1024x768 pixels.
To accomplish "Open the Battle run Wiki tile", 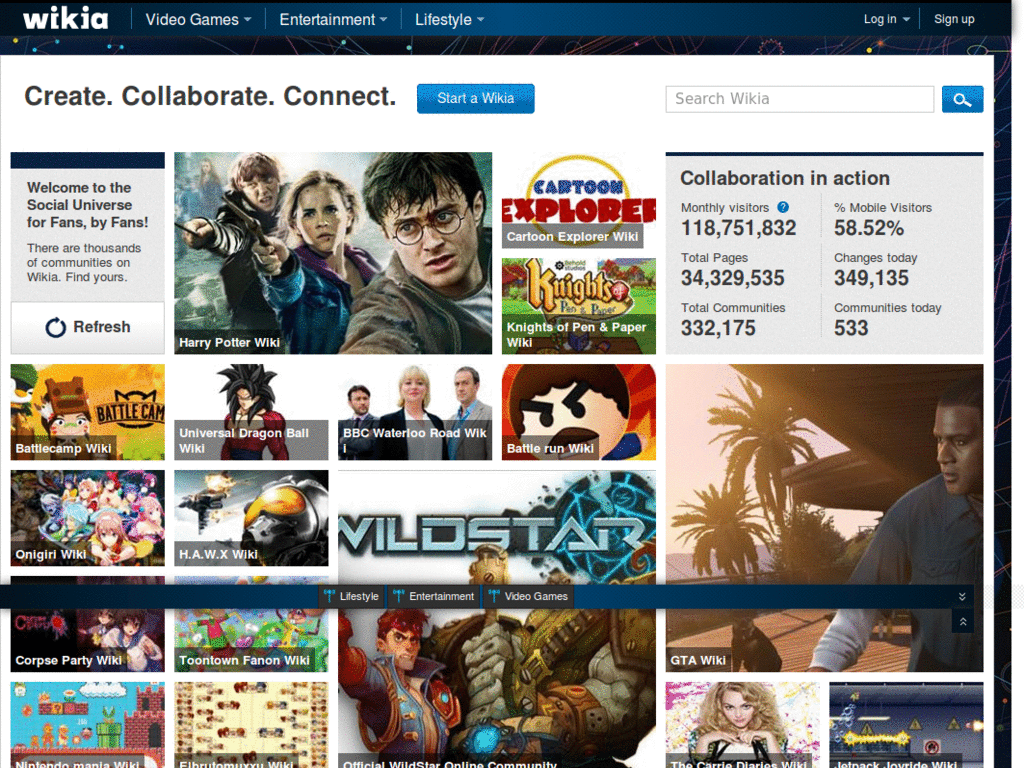I will click(579, 412).
